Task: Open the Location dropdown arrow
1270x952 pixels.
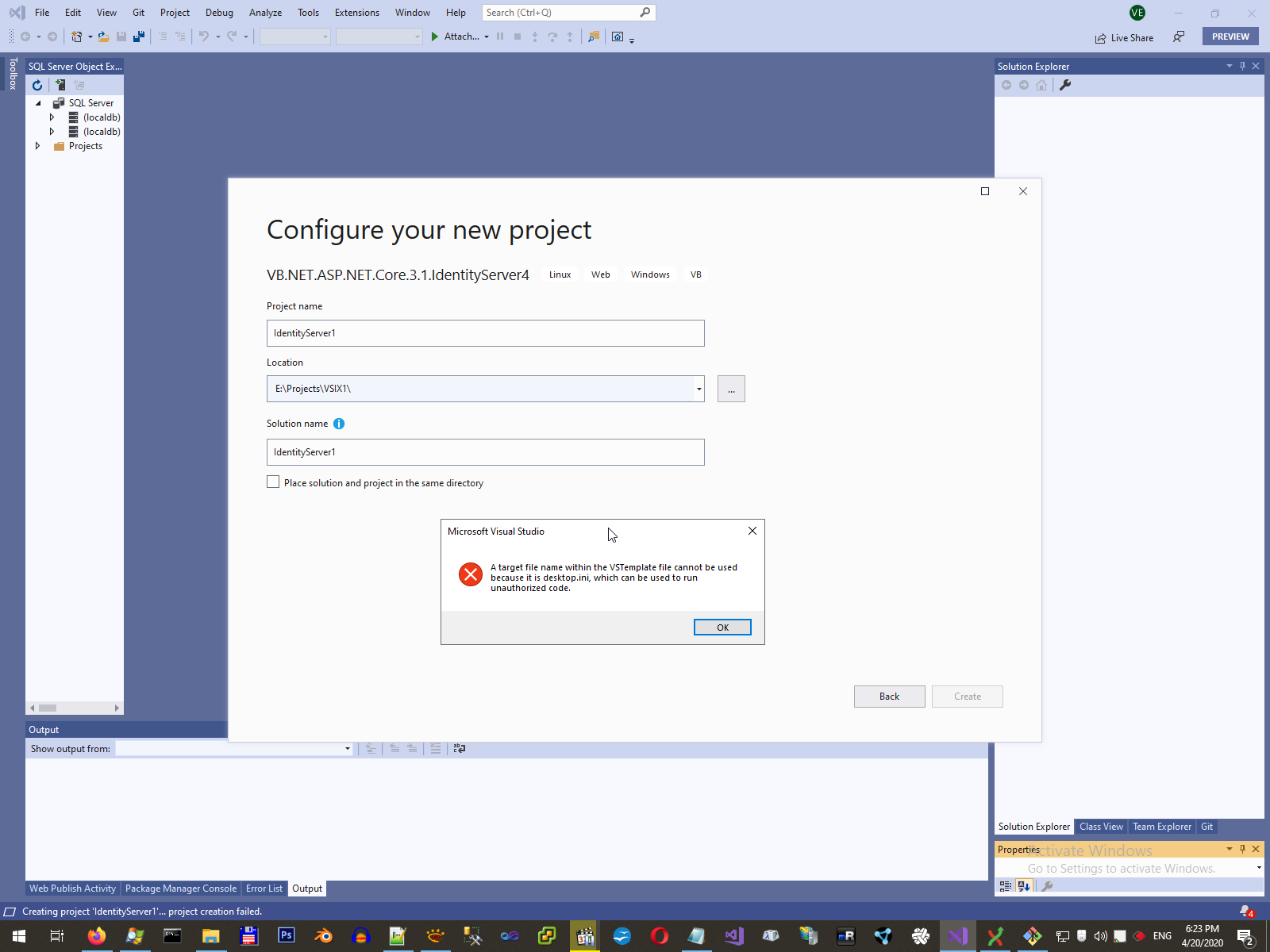Action: (698, 389)
